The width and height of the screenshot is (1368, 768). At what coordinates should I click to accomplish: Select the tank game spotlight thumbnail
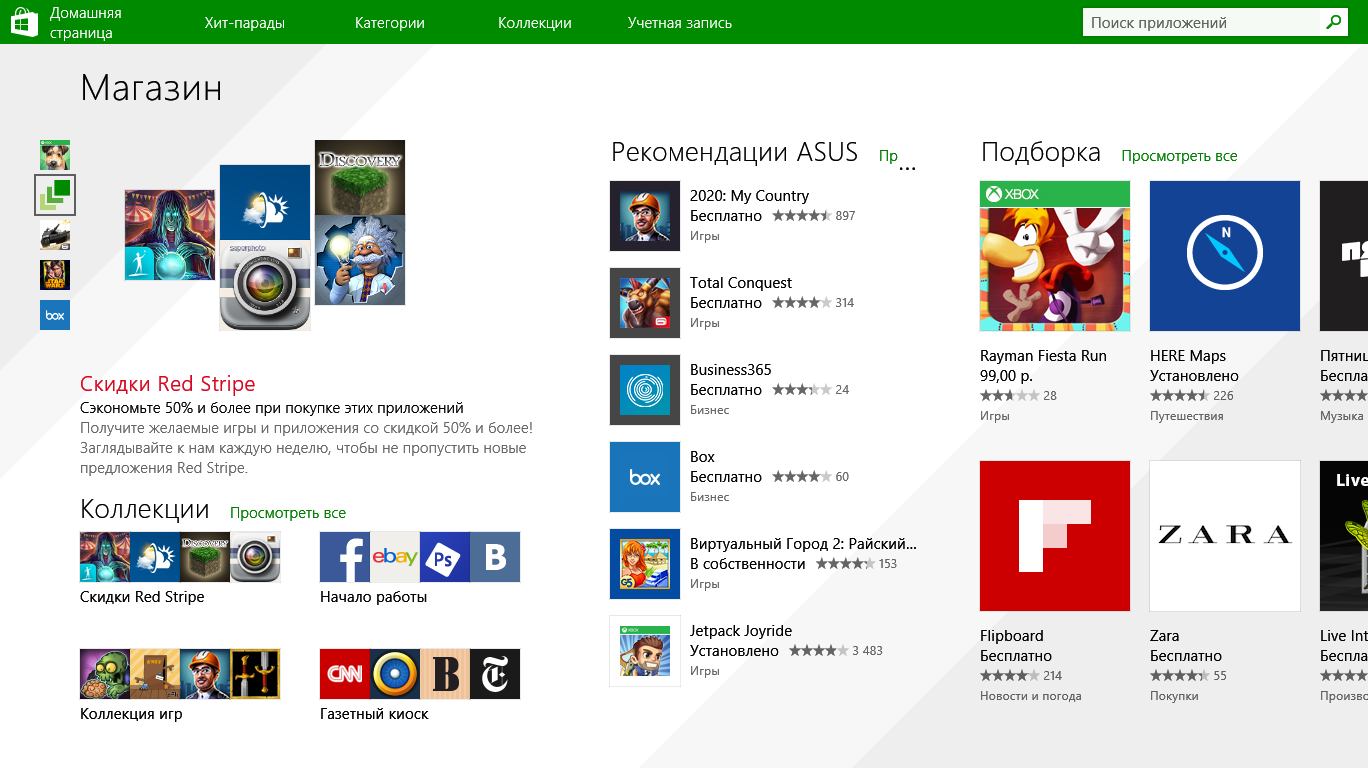(55, 235)
